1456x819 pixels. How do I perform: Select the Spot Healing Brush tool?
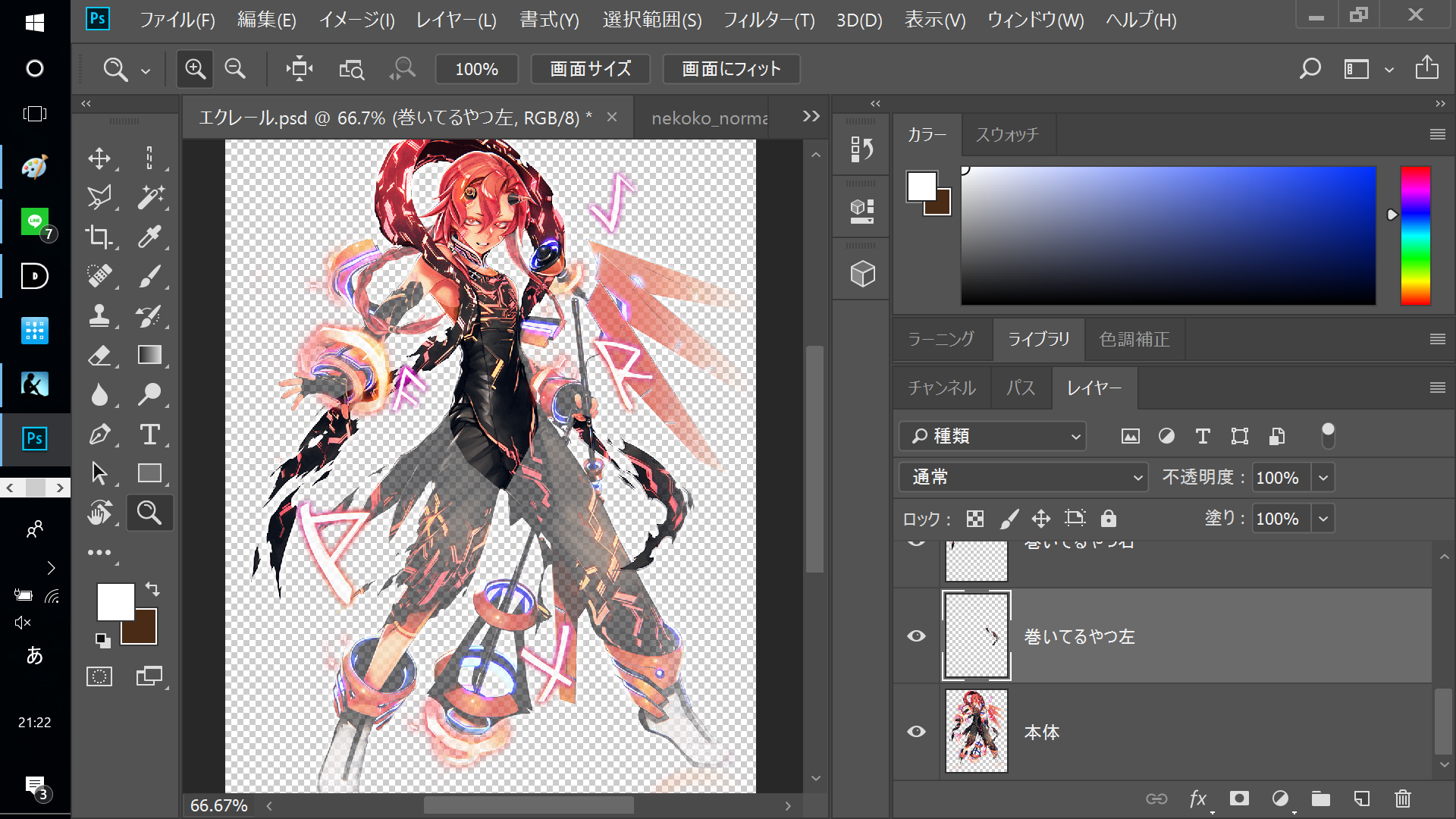[x=99, y=276]
